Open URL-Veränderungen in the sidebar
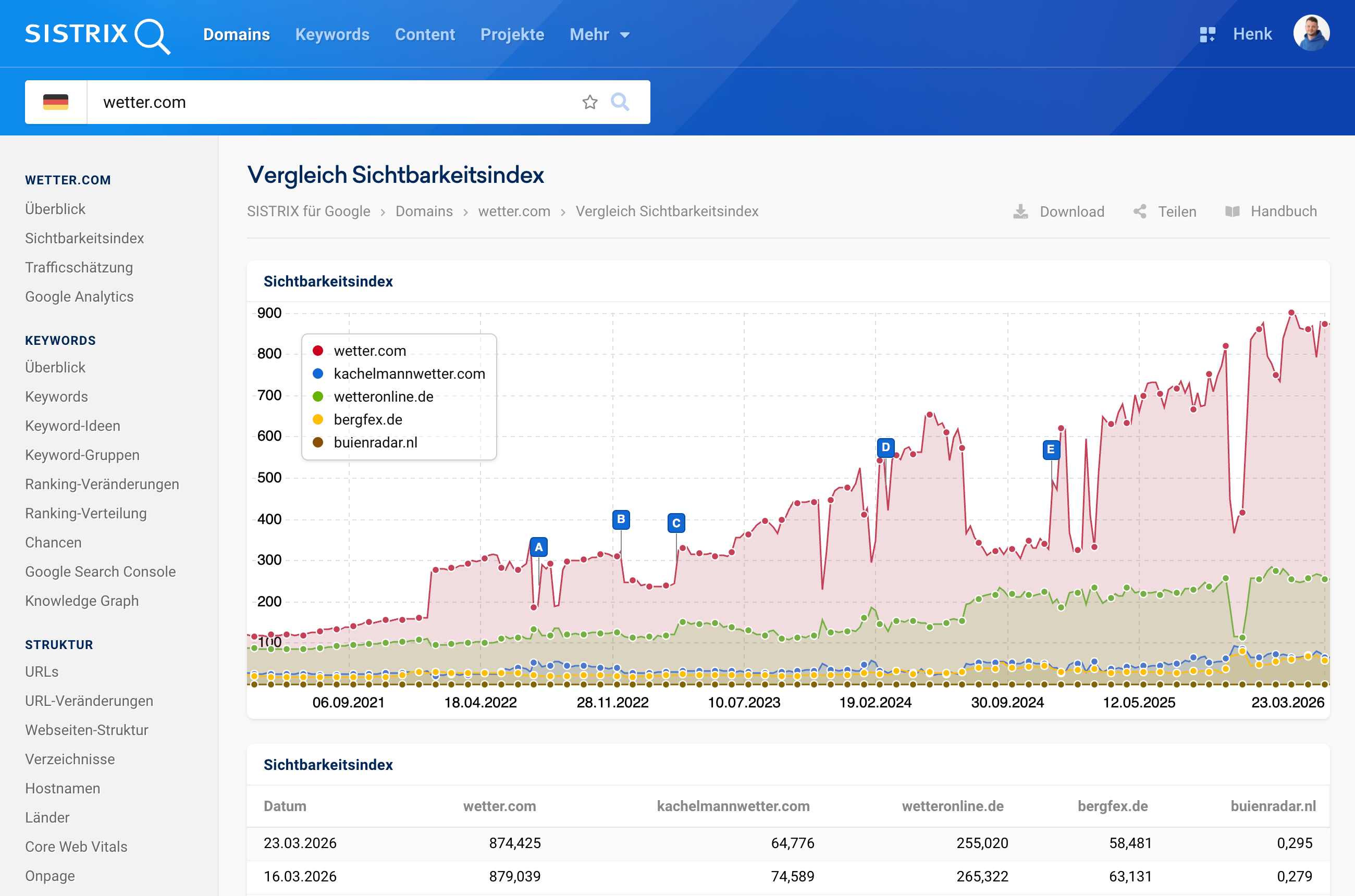The image size is (1355, 896). click(x=89, y=701)
